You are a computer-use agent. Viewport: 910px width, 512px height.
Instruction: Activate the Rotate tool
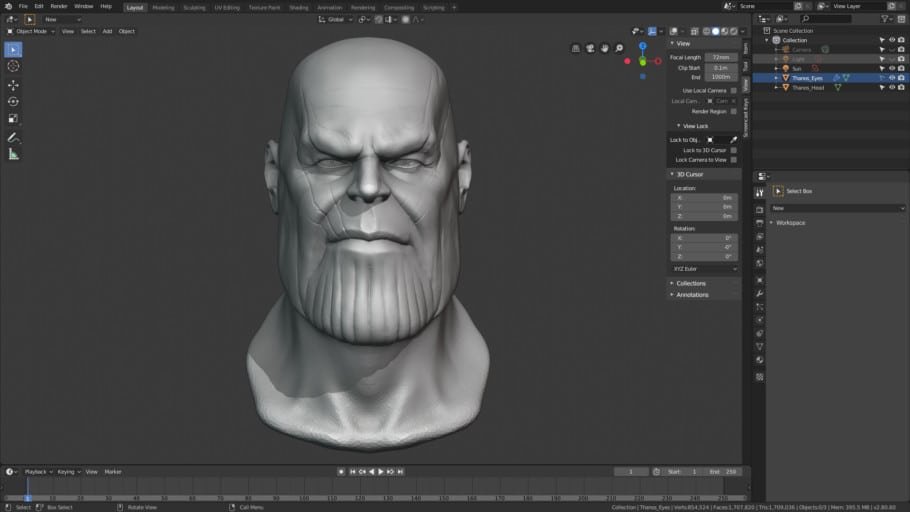13,102
